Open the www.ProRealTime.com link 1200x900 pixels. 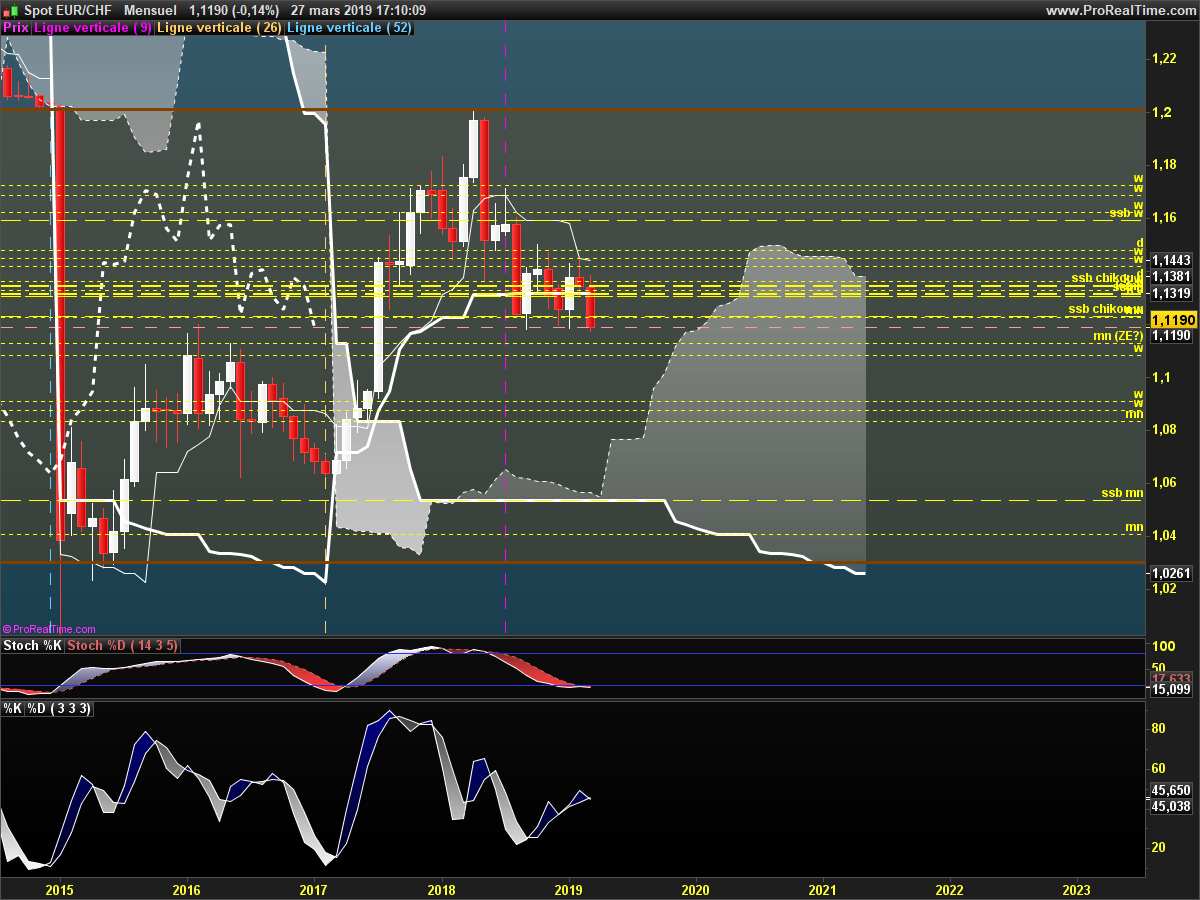1121,10
